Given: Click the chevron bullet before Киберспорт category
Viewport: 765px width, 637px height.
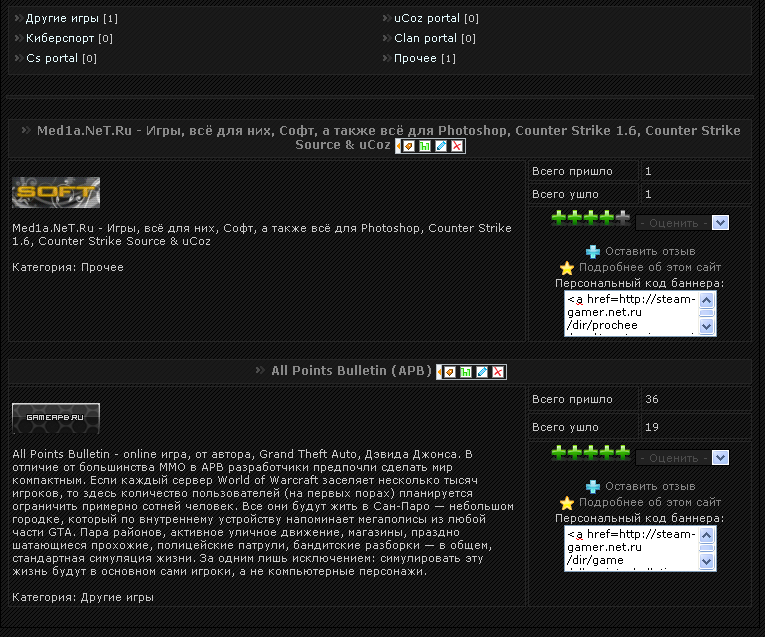Looking at the screenshot, I should tap(19, 38).
